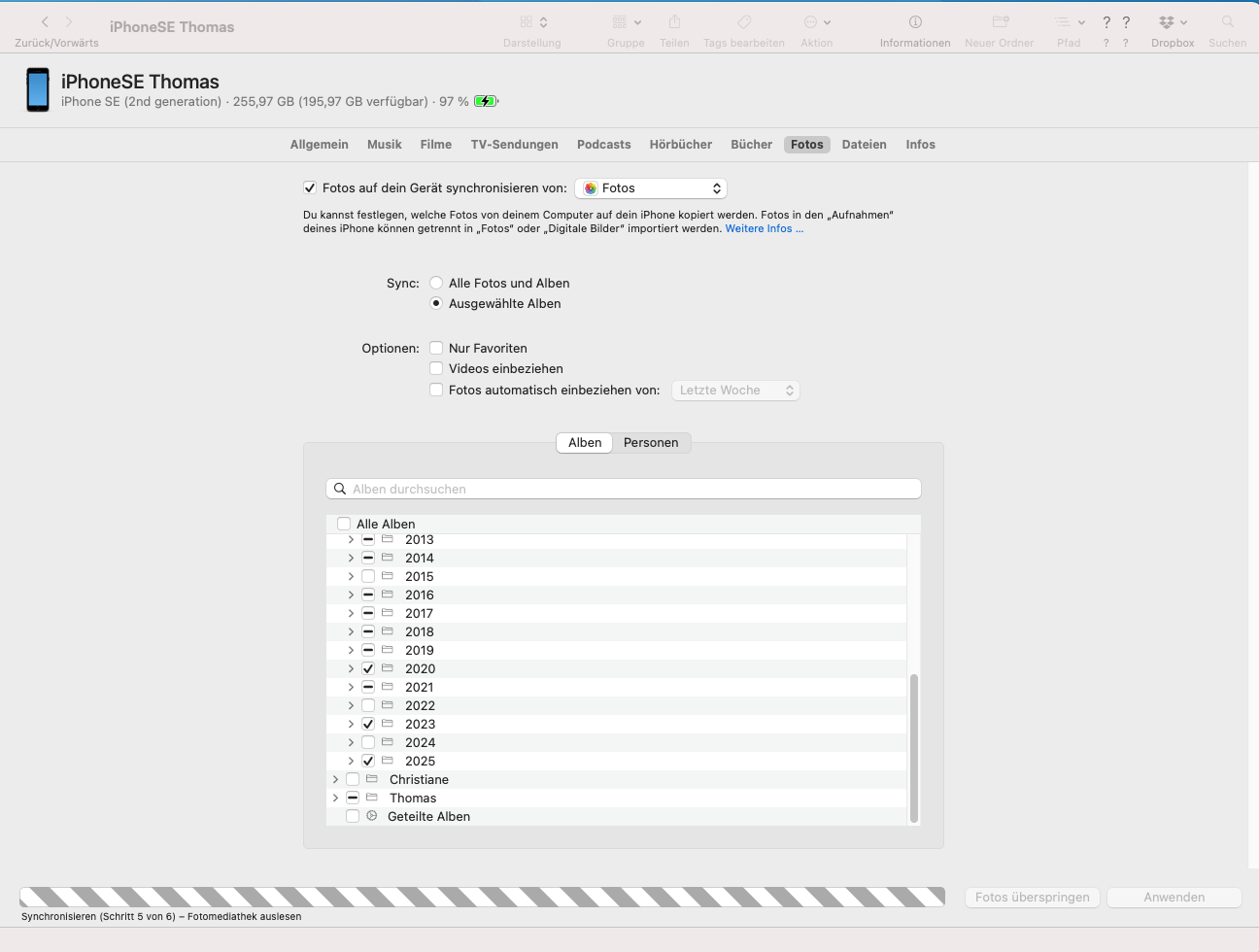Viewport: 1259px width, 952px height.
Task: Click the folder icon beside 2022
Action: [388, 705]
